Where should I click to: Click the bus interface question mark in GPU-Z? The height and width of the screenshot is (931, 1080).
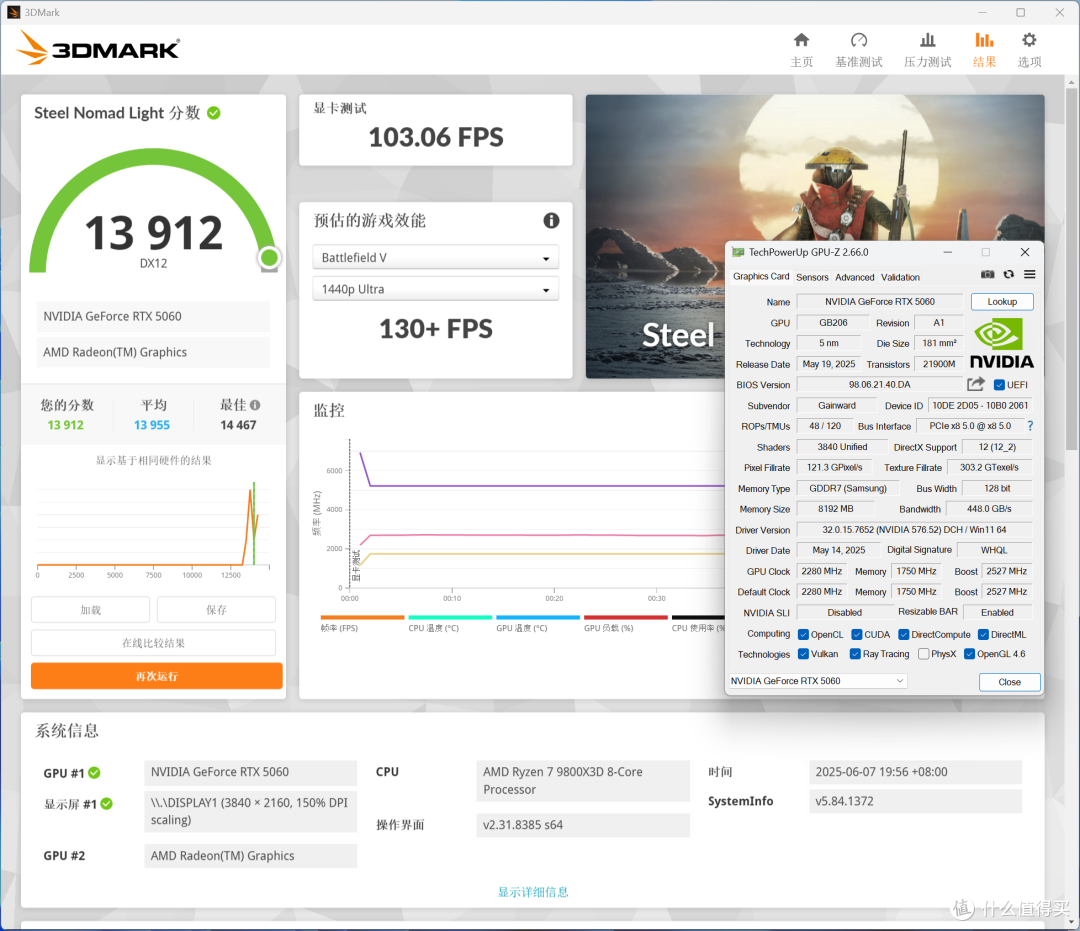click(1030, 426)
